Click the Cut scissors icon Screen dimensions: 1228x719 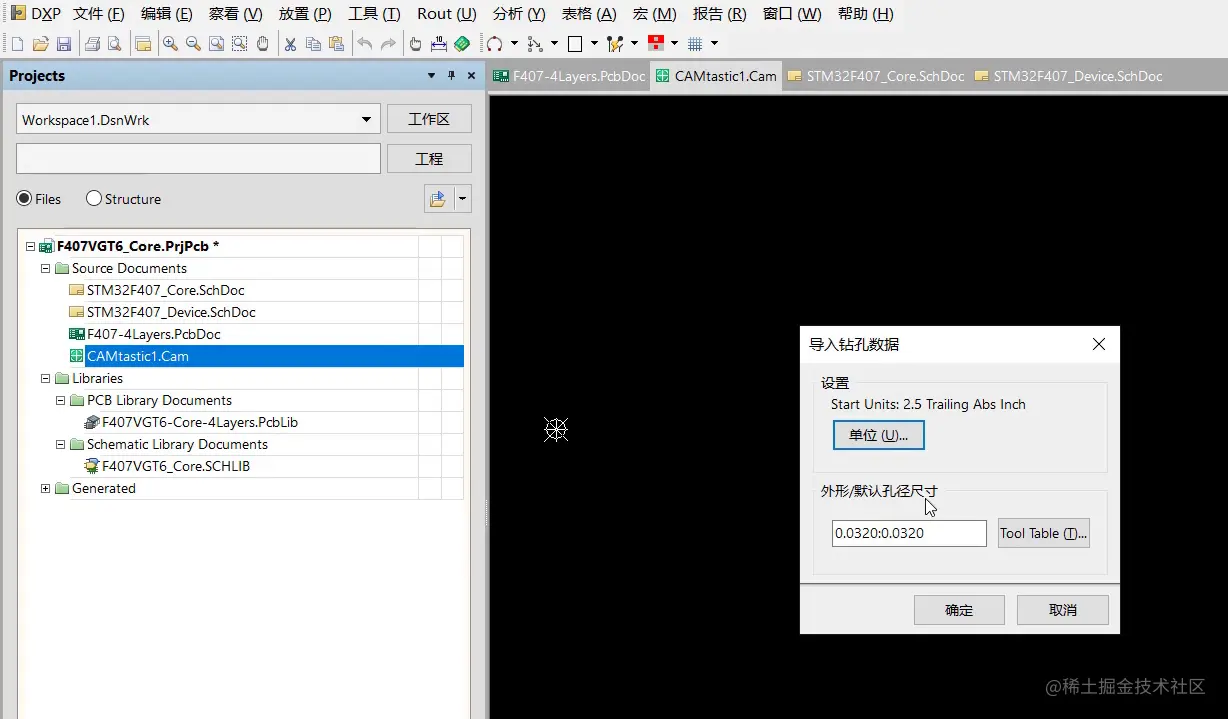coord(290,44)
